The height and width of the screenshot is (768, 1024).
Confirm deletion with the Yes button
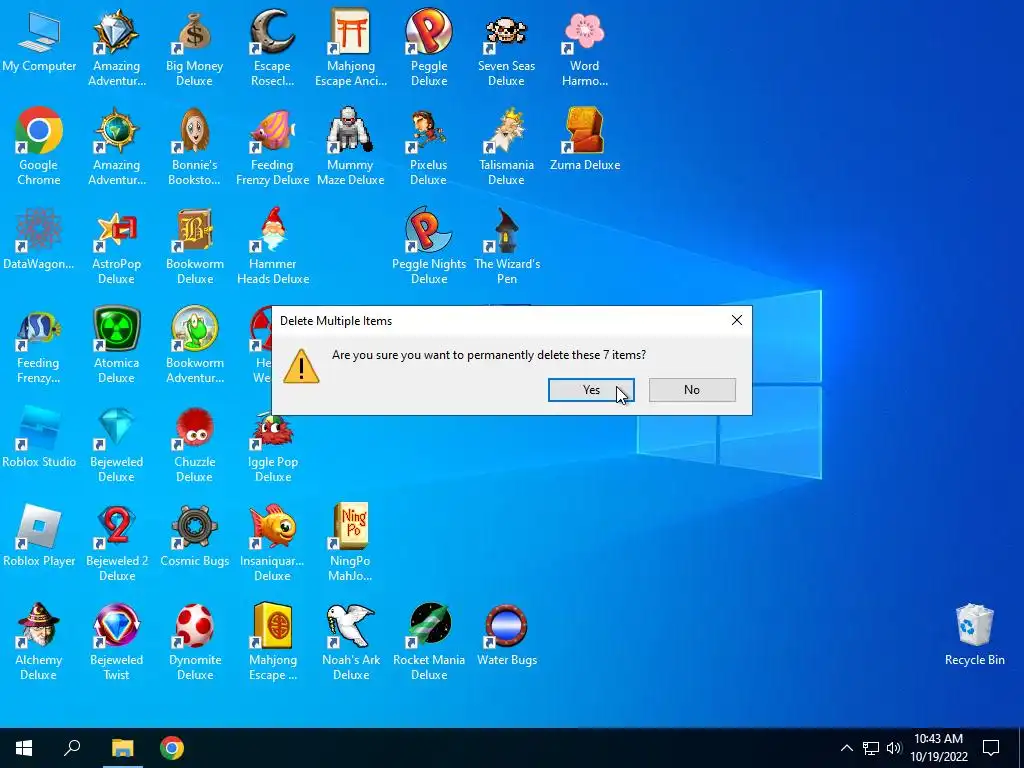[591, 390]
